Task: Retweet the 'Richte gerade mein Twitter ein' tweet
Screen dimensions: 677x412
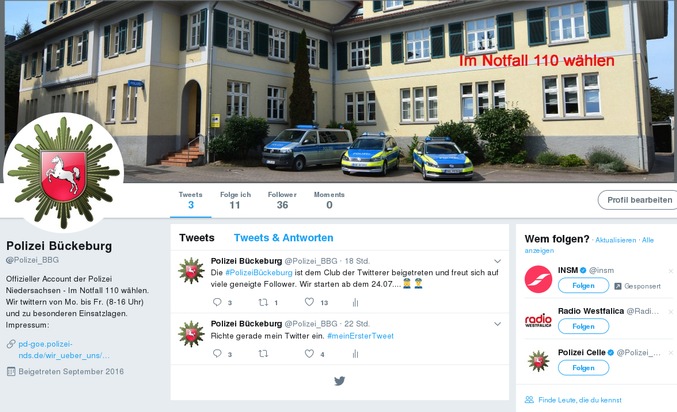Action: click(263, 354)
